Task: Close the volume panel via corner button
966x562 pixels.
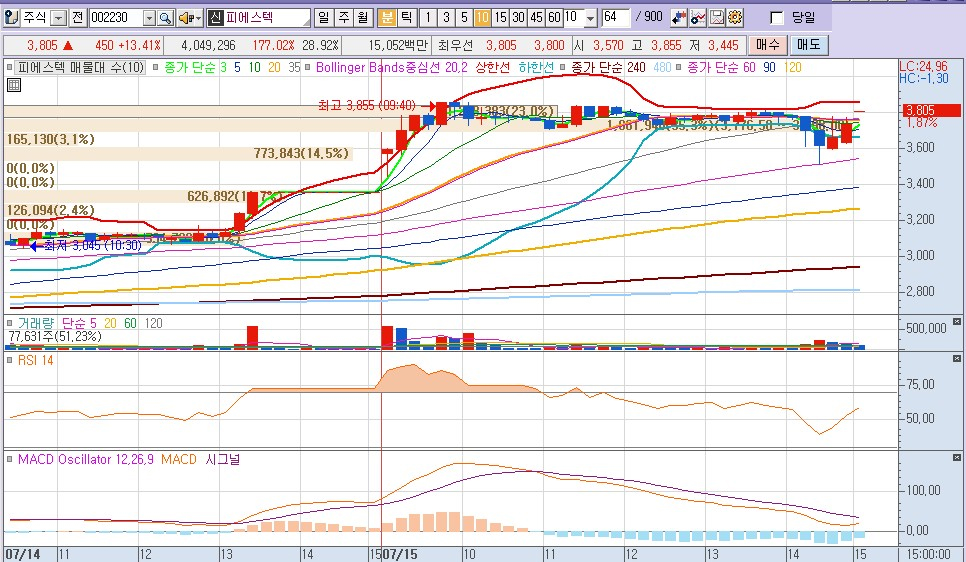Action: point(957,321)
